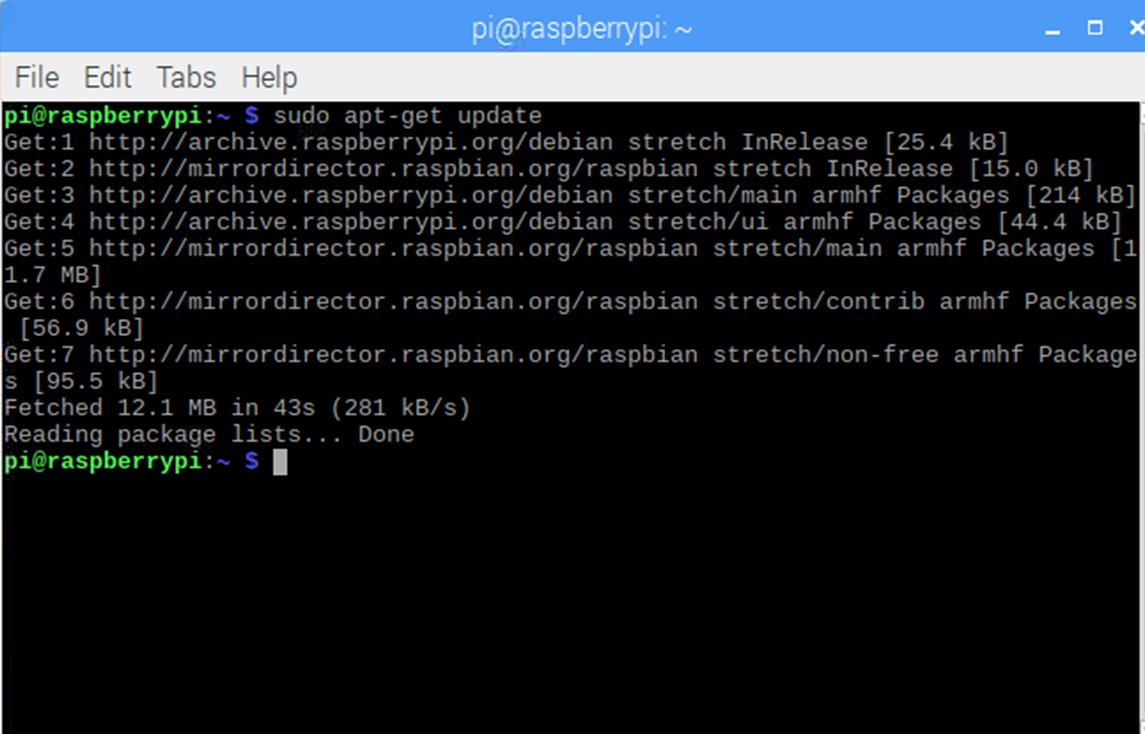Viewport: 1145px width, 734px height.
Task: Open the Tabs menu
Action: pyautogui.click(x=186, y=77)
